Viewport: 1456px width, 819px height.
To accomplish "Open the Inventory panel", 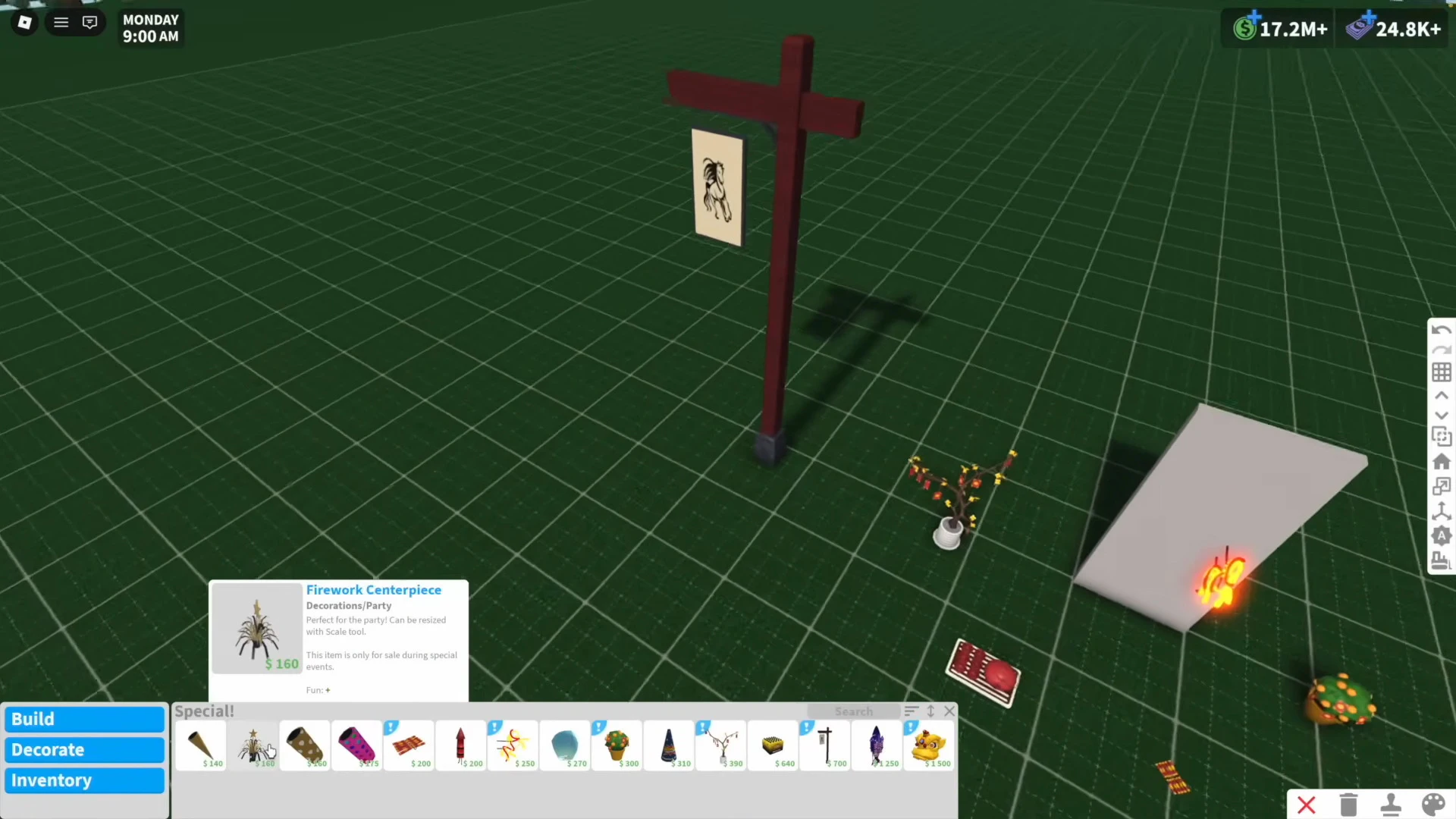I will click(83, 780).
